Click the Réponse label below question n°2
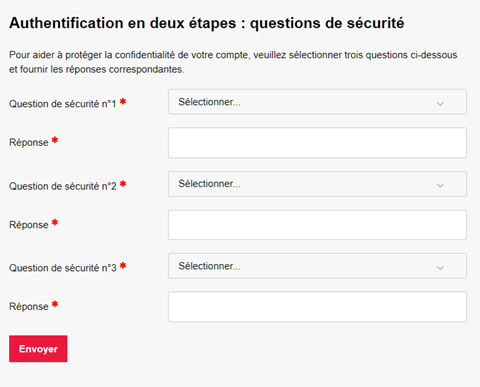This screenshot has height=387, width=480. [x=29, y=225]
